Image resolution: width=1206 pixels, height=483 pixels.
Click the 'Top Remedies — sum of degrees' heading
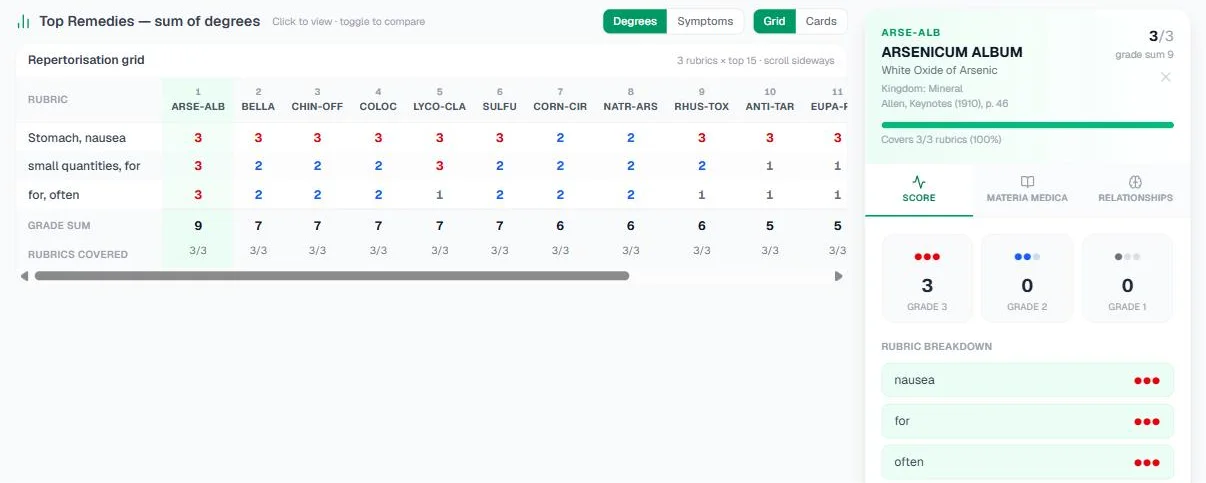click(150, 21)
